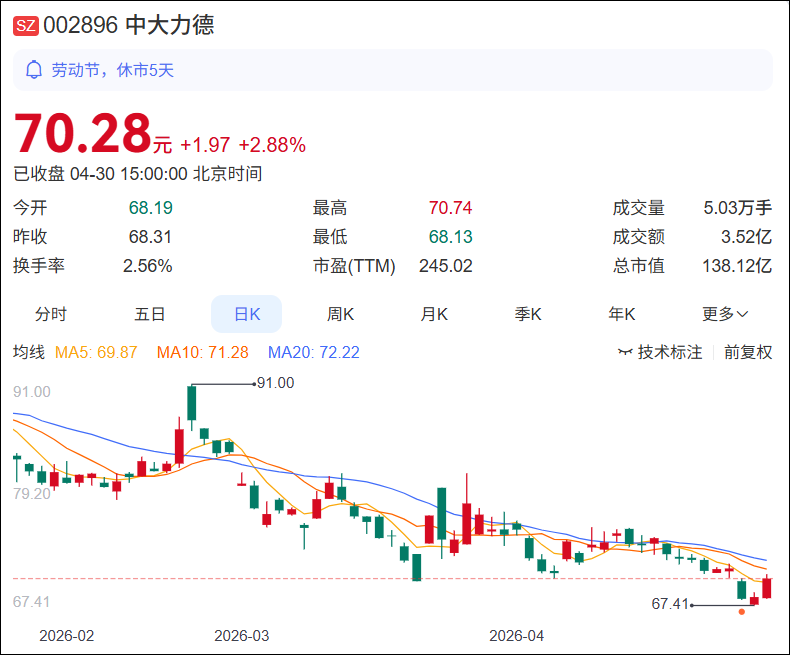The width and height of the screenshot is (790, 655).
Task: Click the +1.97 price change
Action: pyautogui.click(x=205, y=145)
